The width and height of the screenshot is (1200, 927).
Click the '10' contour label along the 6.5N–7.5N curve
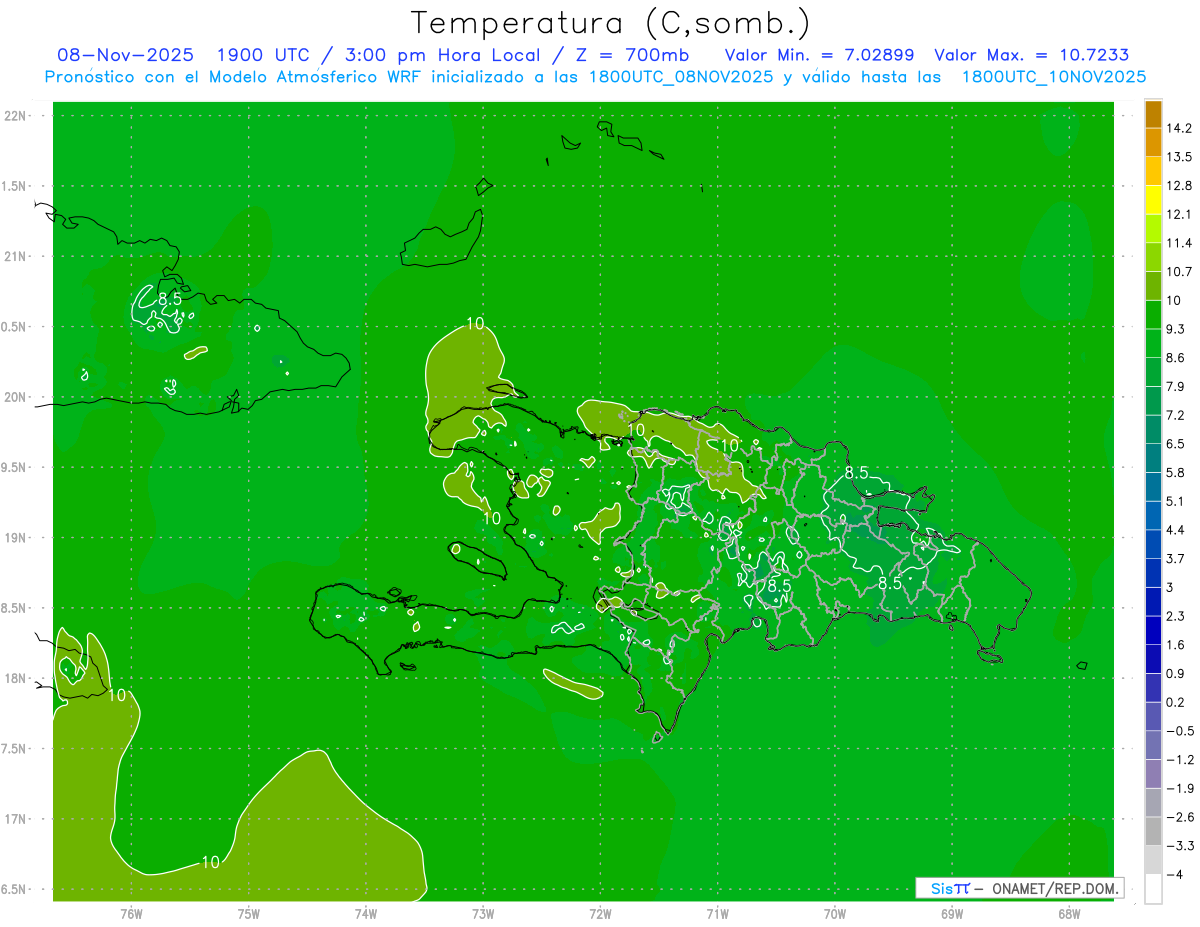pyautogui.click(x=210, y=862)
